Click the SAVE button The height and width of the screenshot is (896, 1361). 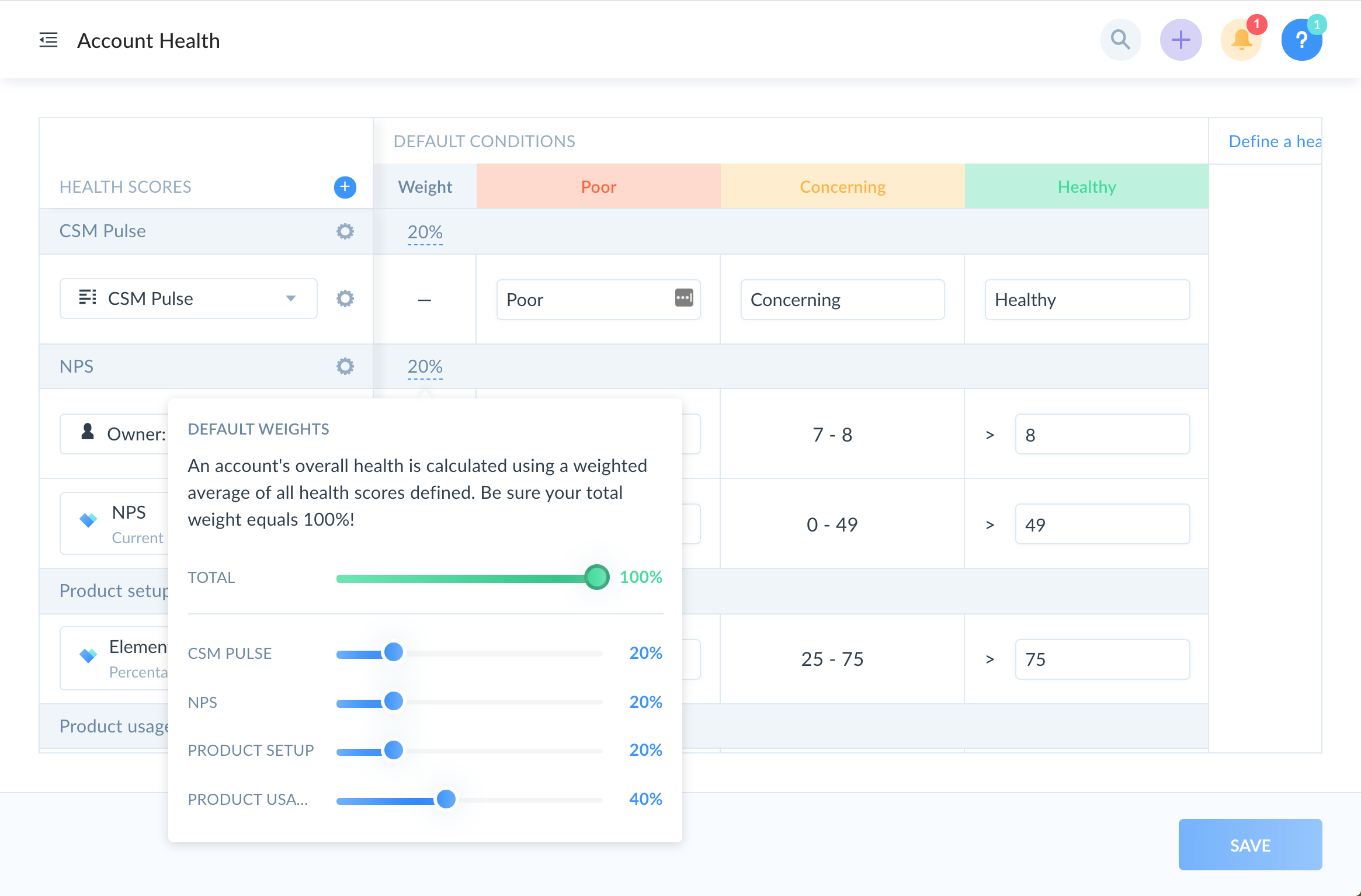[x=1250, y=845]
